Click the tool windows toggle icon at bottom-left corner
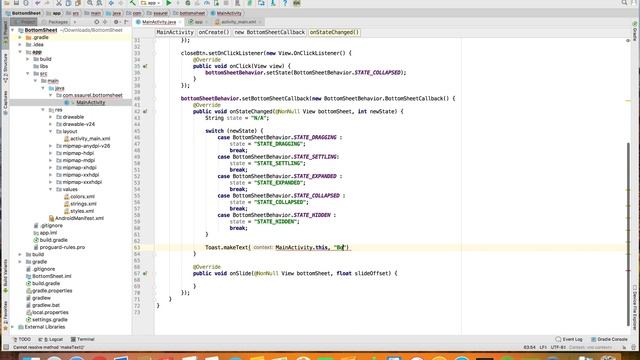The height and width of the screenshot is (360, 640). point(6,347)
